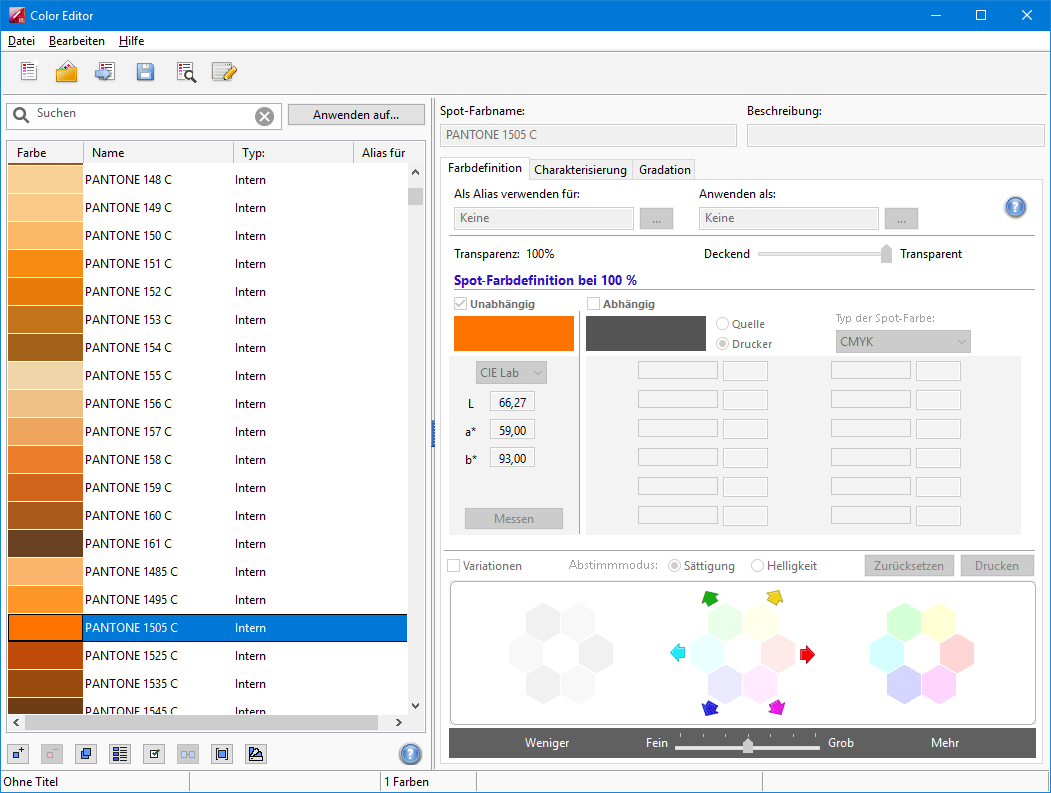Viewport: 1051px width, 793px height.
Task: Enable the Abhängig checkbox
Action: (594, 304)
